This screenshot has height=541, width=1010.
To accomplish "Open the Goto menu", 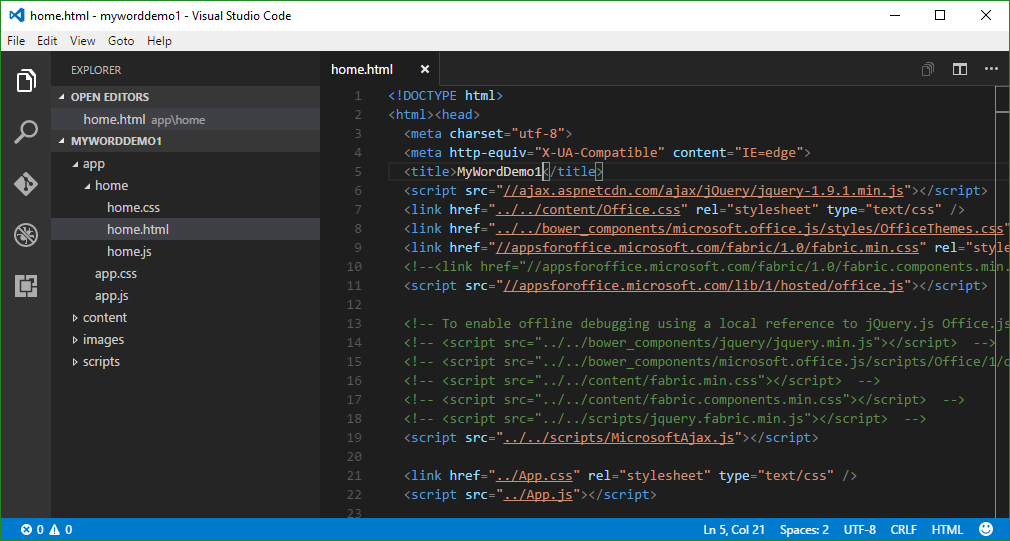I will coord(121,41).
